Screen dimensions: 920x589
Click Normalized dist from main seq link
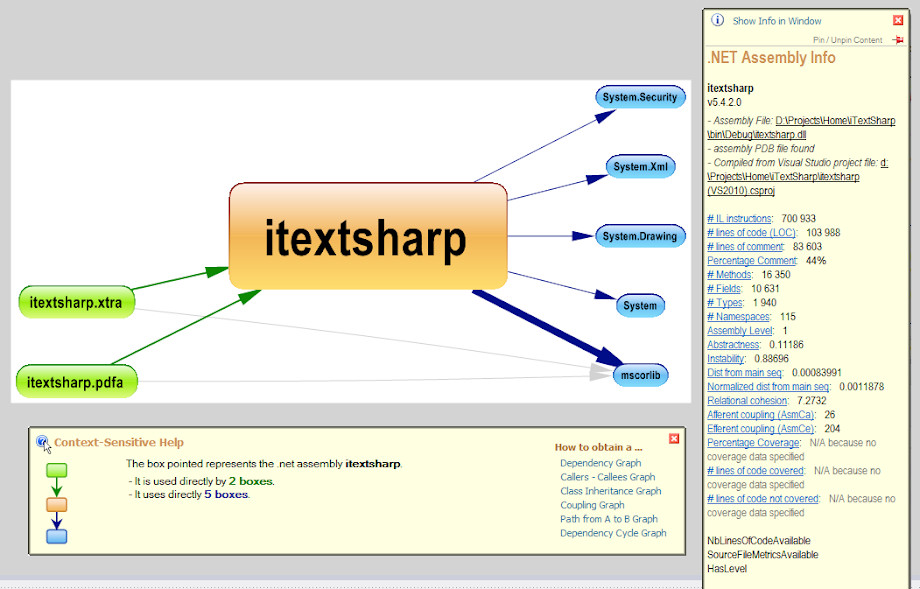[768, 387]
